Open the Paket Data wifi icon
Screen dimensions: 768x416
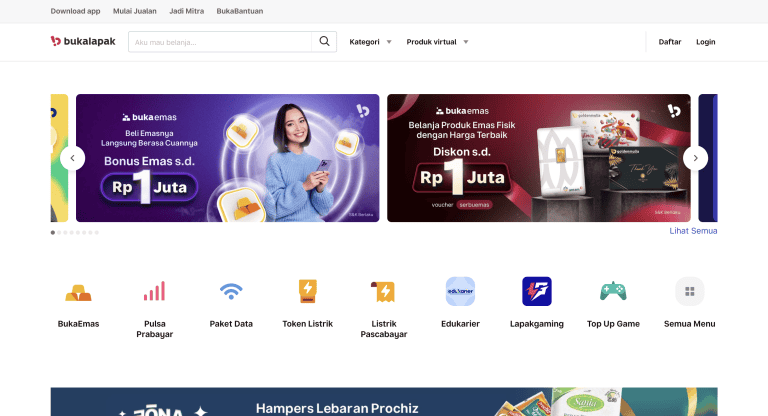(231, 292)
